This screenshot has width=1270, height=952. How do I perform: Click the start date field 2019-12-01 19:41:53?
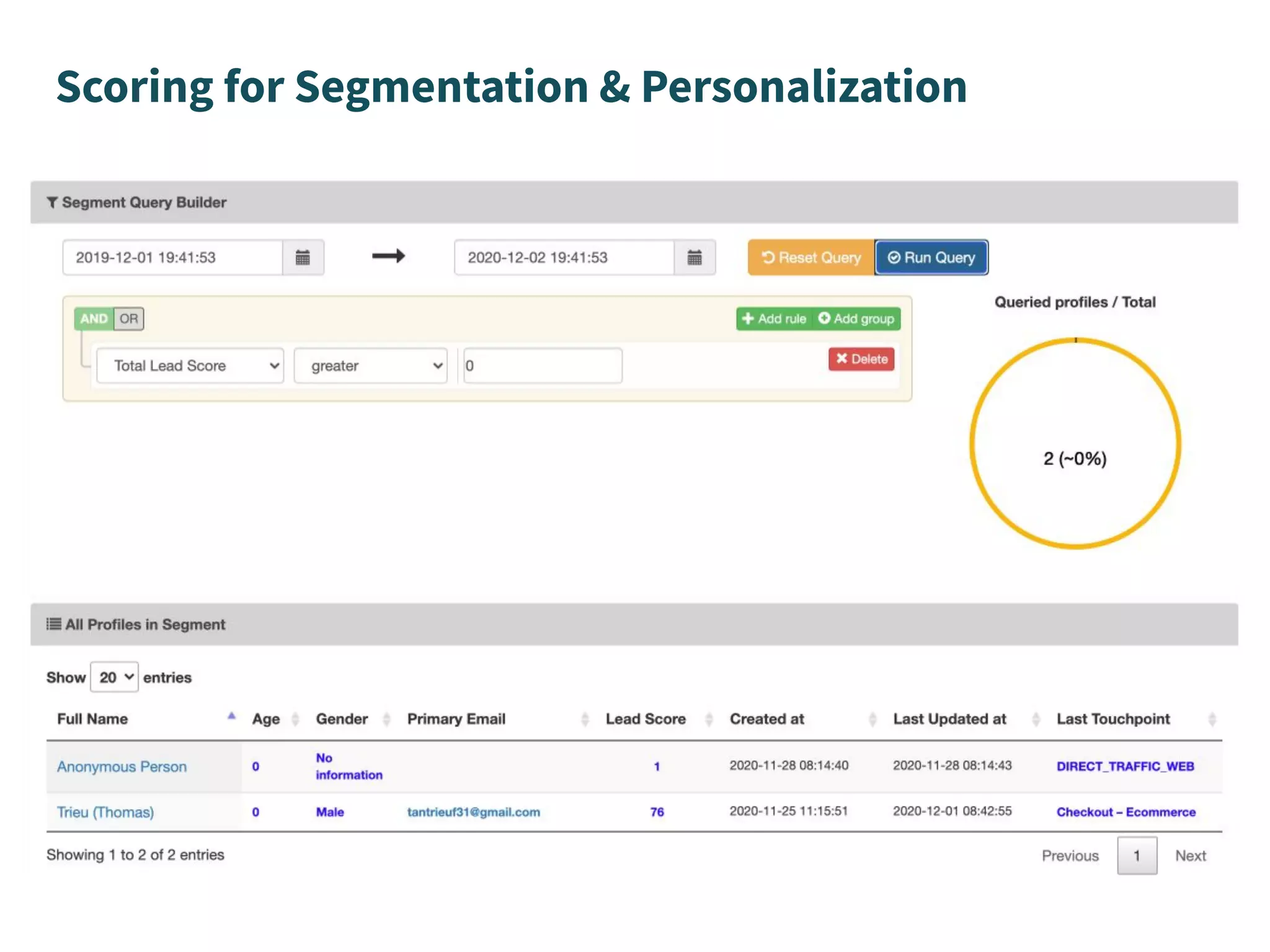coord(173,257)
